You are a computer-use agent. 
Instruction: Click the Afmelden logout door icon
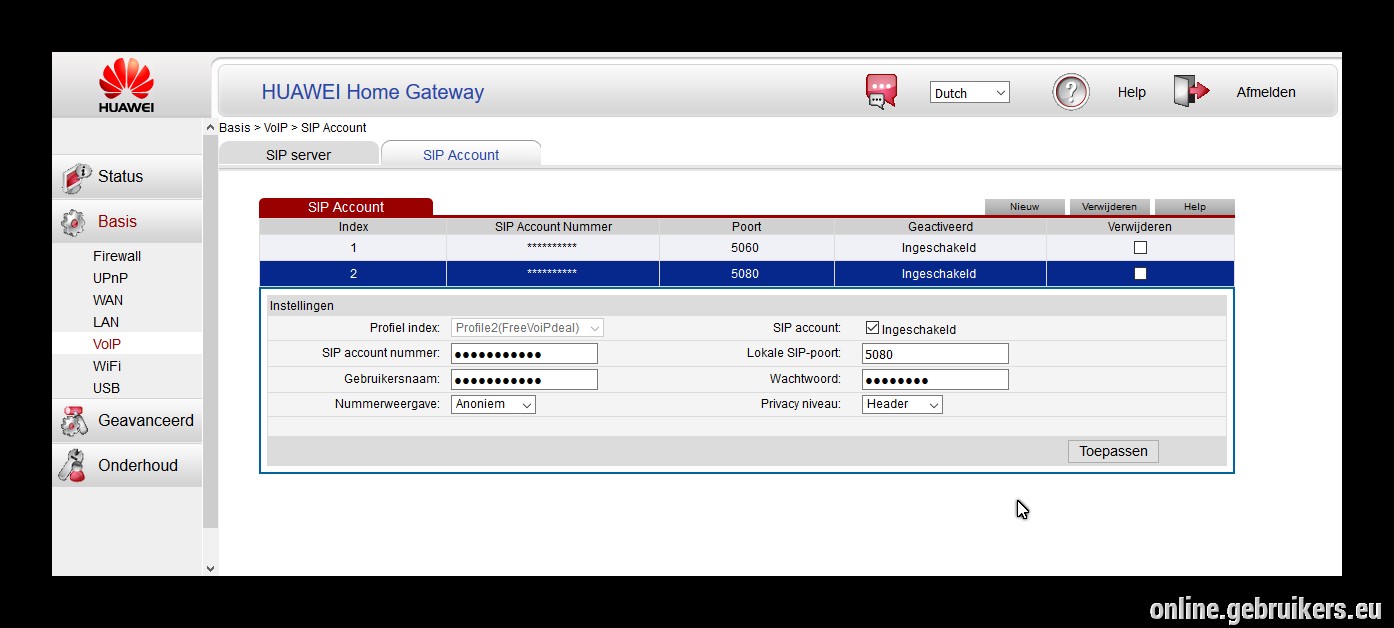1191,91
